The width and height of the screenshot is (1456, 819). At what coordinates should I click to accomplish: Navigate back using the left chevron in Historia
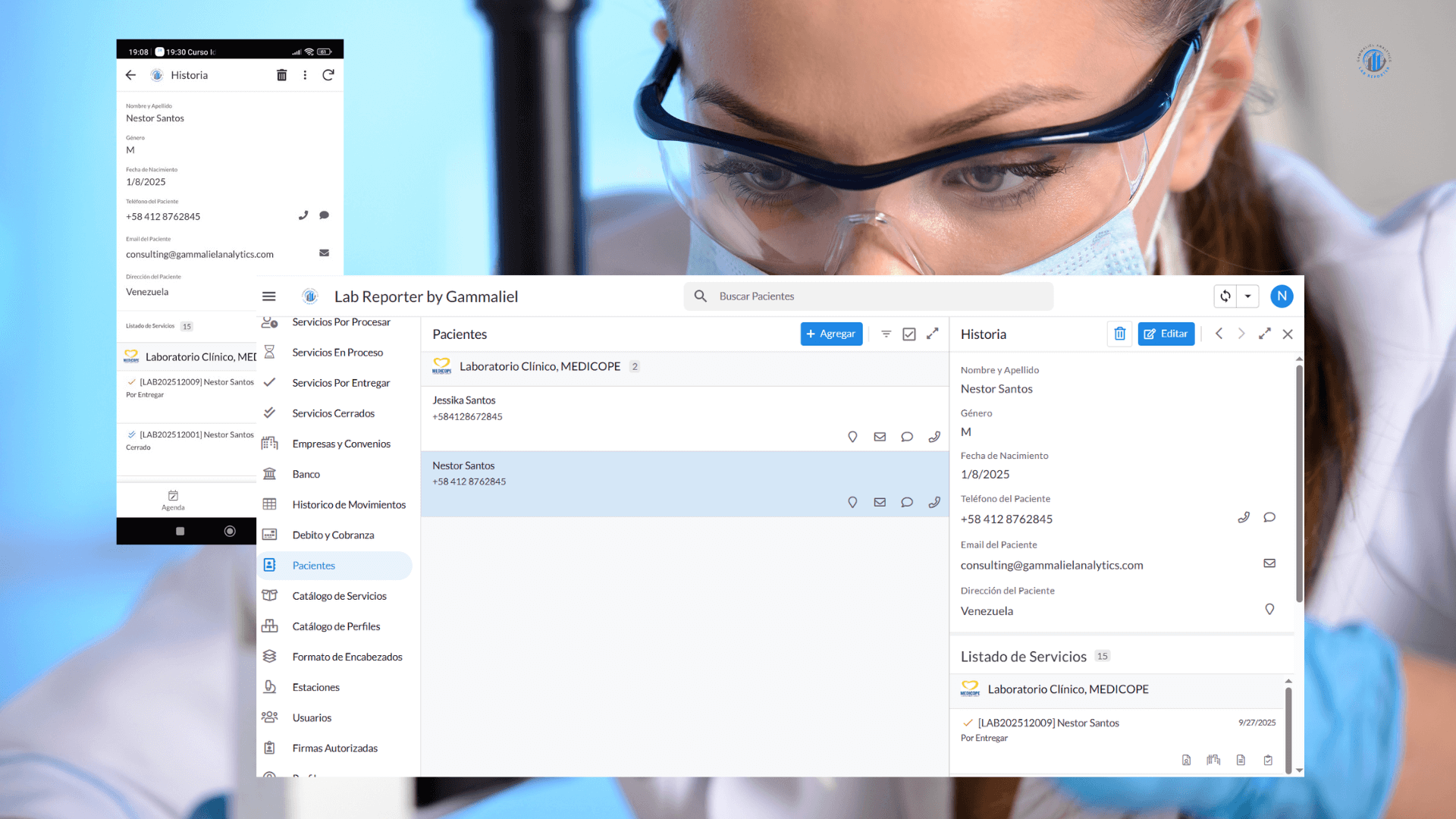tap(1219, 334)
